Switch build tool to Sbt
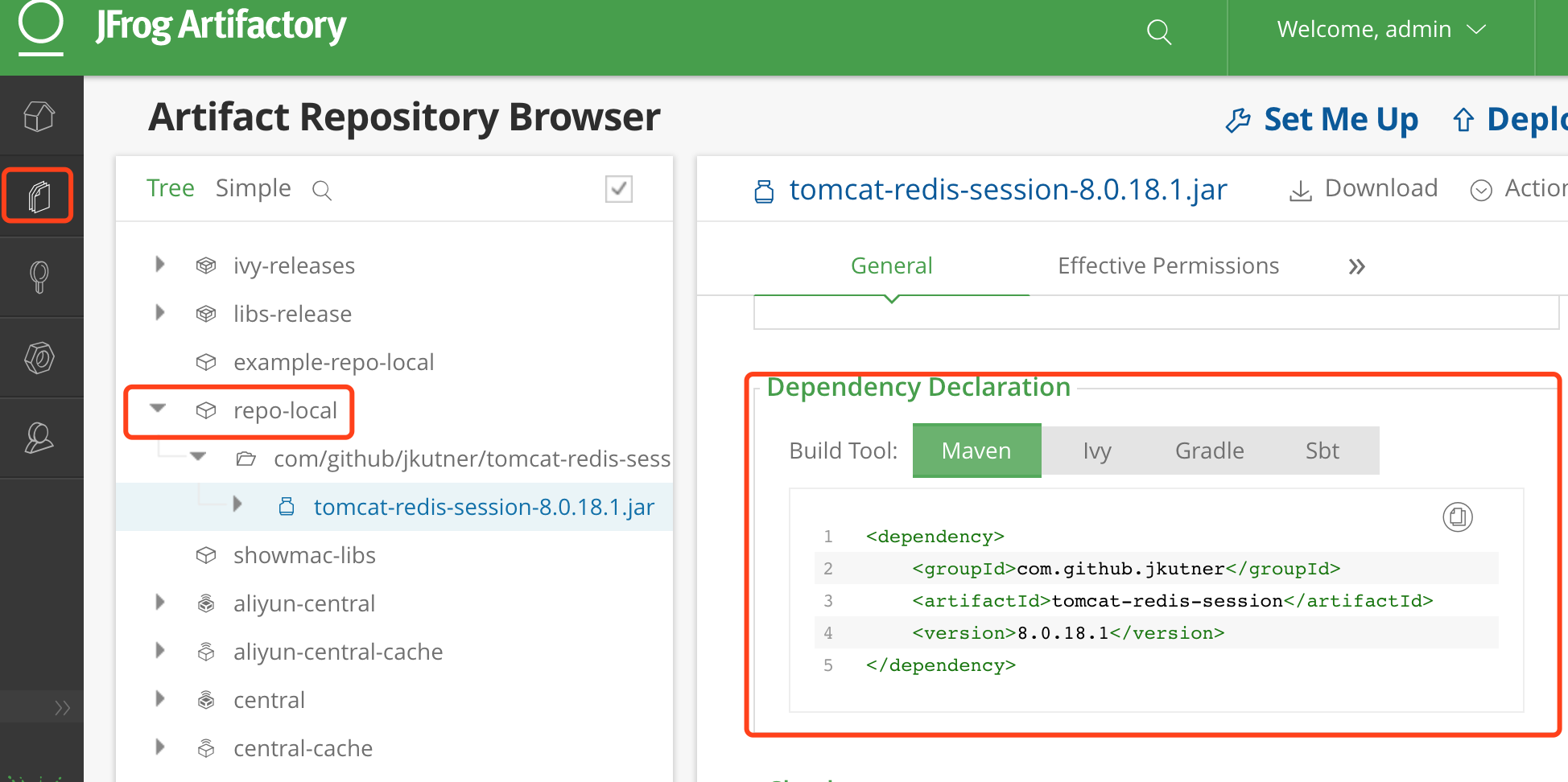The image size is (1568, 782). pos(1322,451)
